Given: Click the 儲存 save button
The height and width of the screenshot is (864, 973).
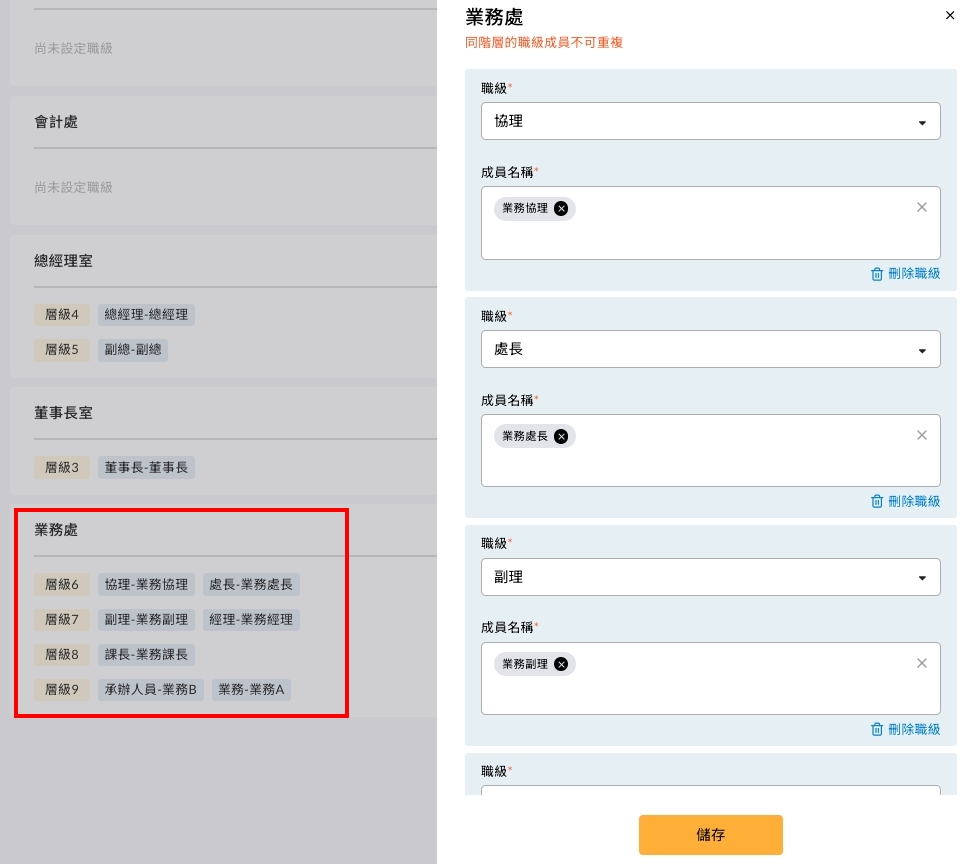Looking at the screenshot, I should coord(711,835).
